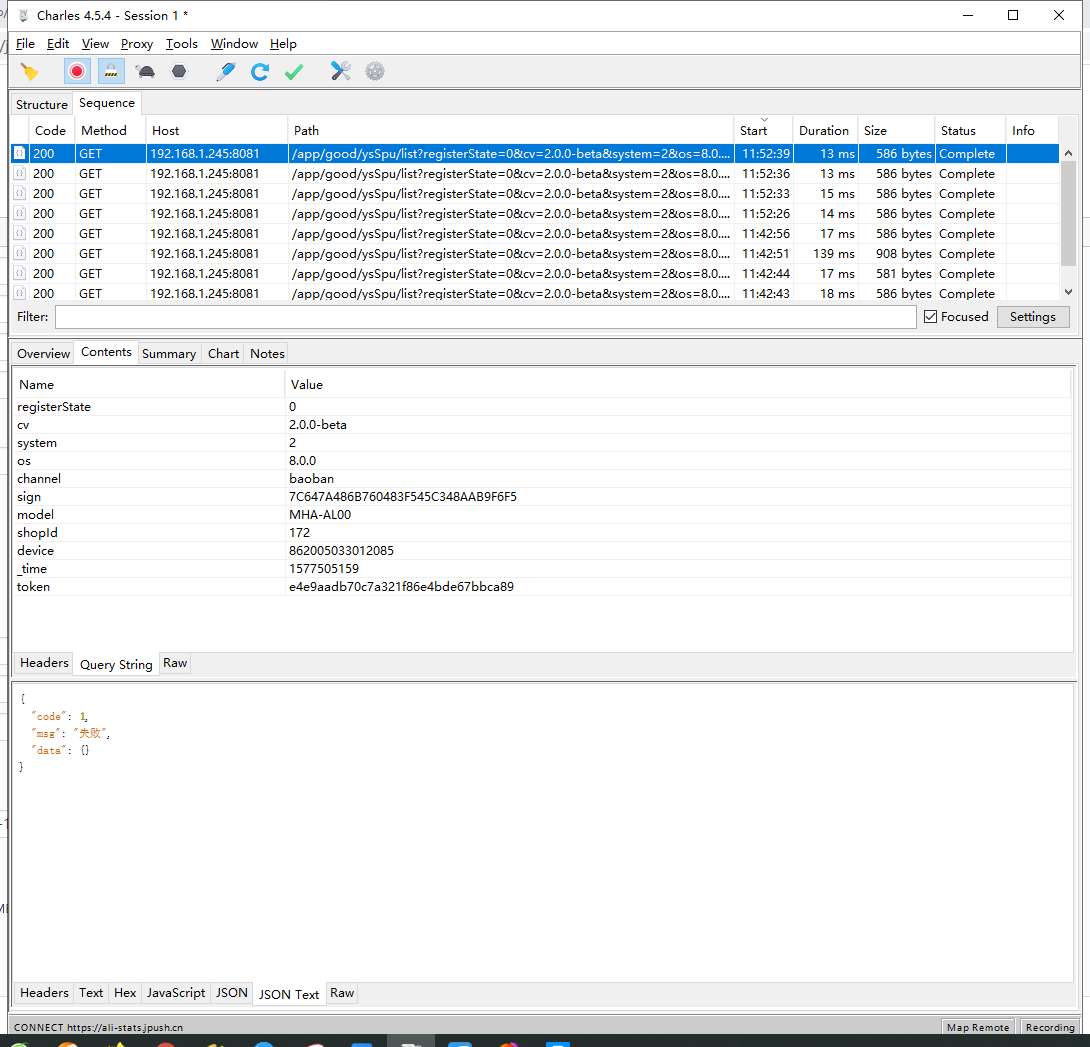Repeat selected request with refresh icon
This screenshot has width=1090, height=1047.
(260, 71)
